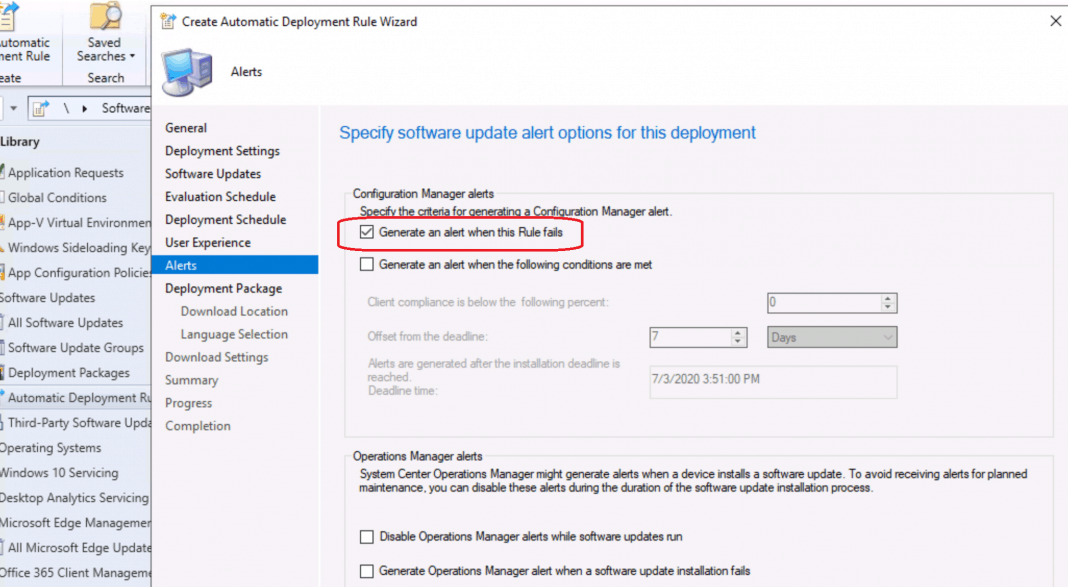Click the Application Requests tree icon

[2, 173]
